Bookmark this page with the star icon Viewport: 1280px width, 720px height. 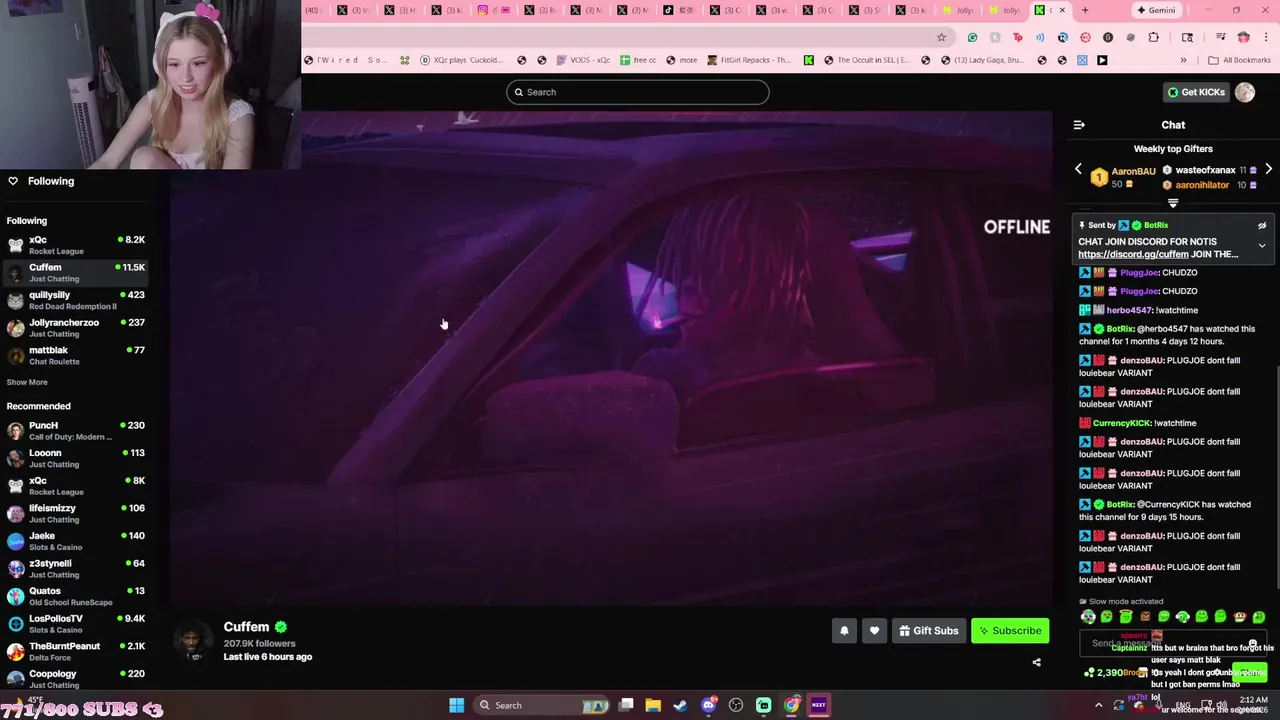[x=941, y=37]
